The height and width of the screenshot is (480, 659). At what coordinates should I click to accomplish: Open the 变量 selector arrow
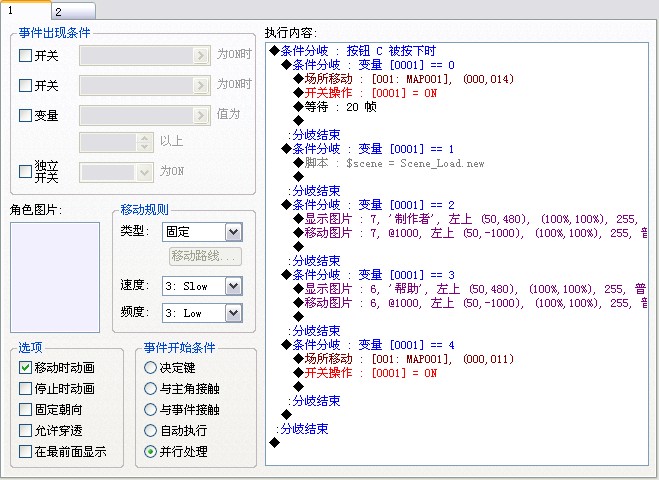200,116
